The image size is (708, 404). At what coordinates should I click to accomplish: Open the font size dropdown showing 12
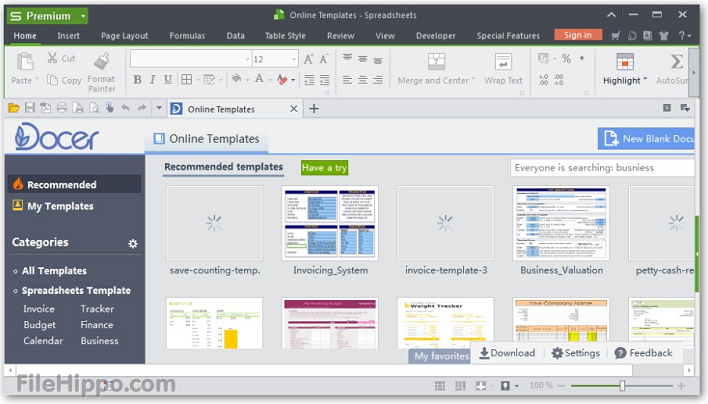tap(293, 59)
